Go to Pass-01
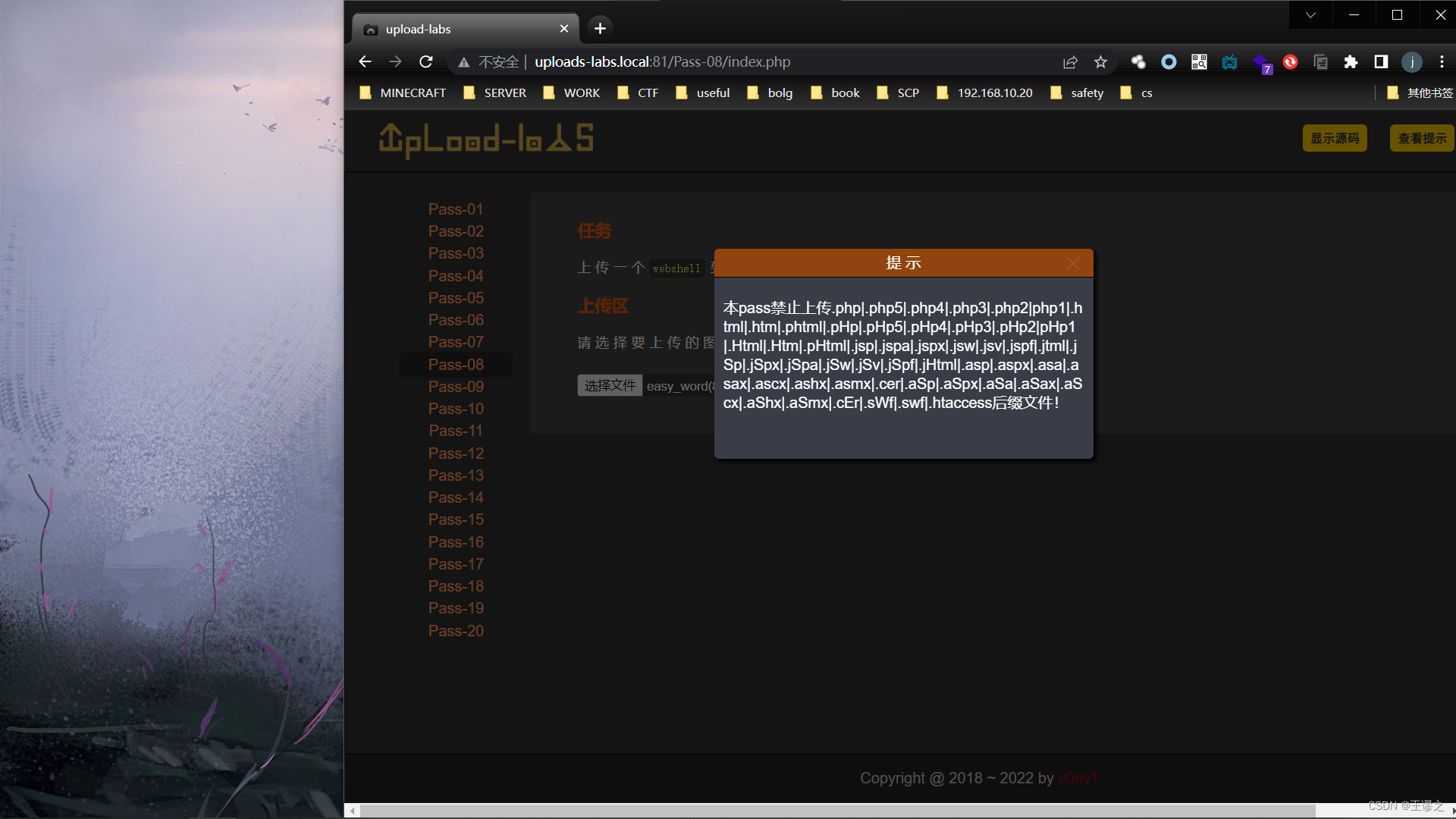The image size is (1456, 819). (456, 209)
